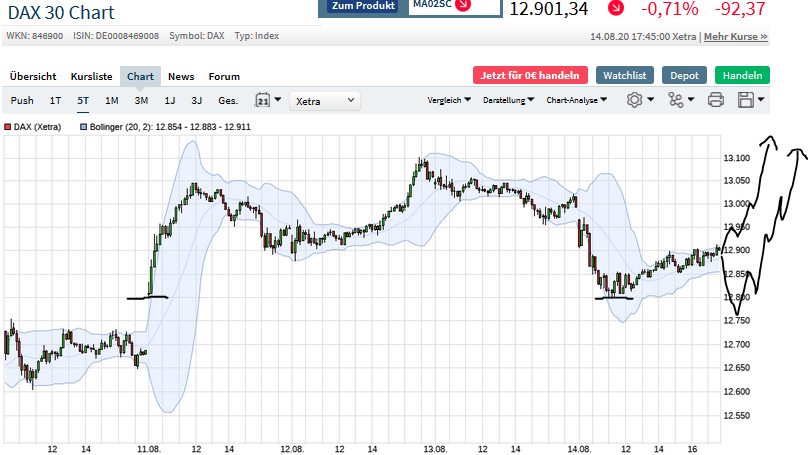This screenshot has width=808, height=455.
Task: Add DAX to Watchlist
Action: tap(625, 75)
